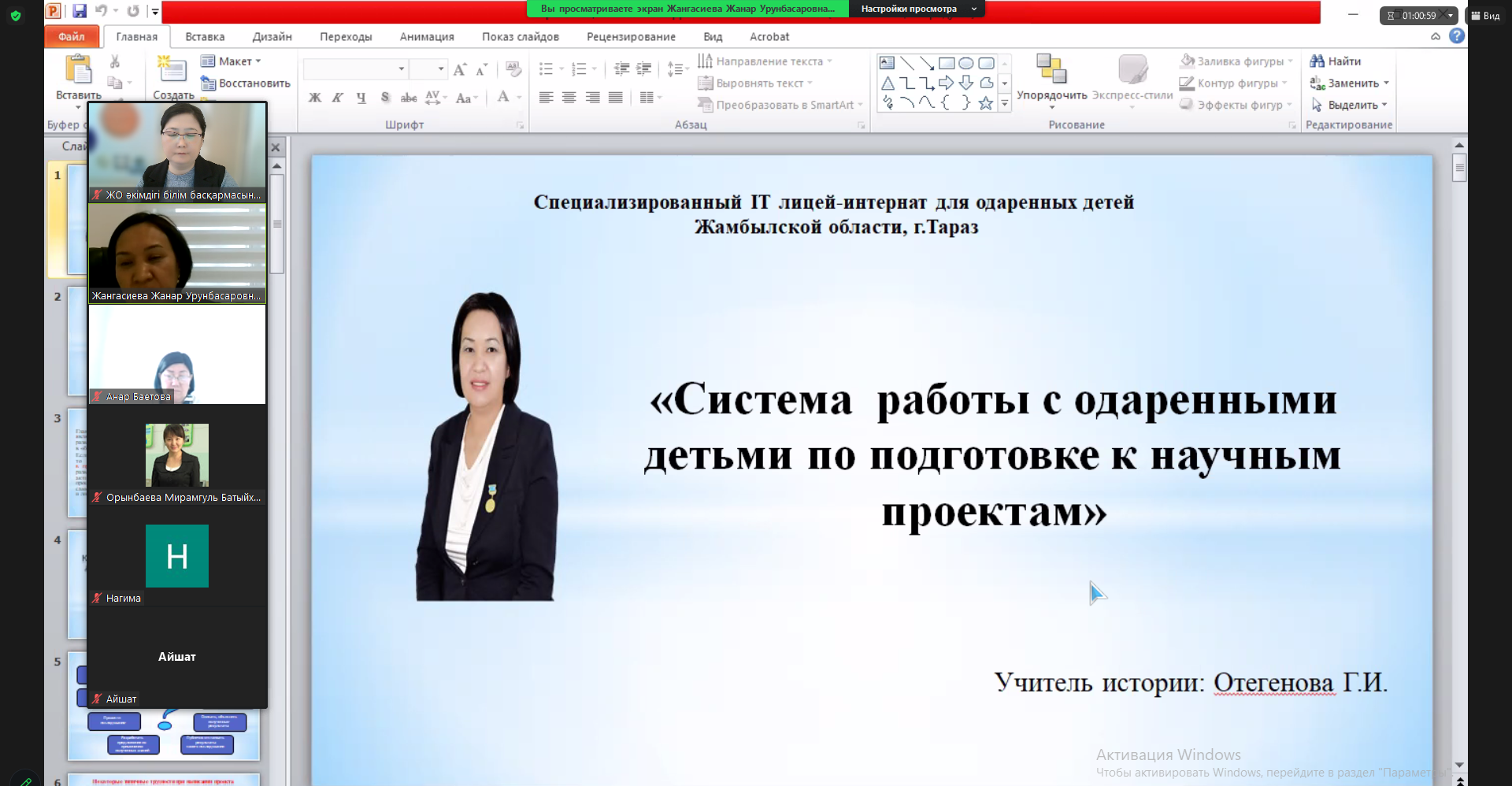The image size is (1512, 786).
Task: Click the Undo arrow in quick access
Action: pos(101,10)
